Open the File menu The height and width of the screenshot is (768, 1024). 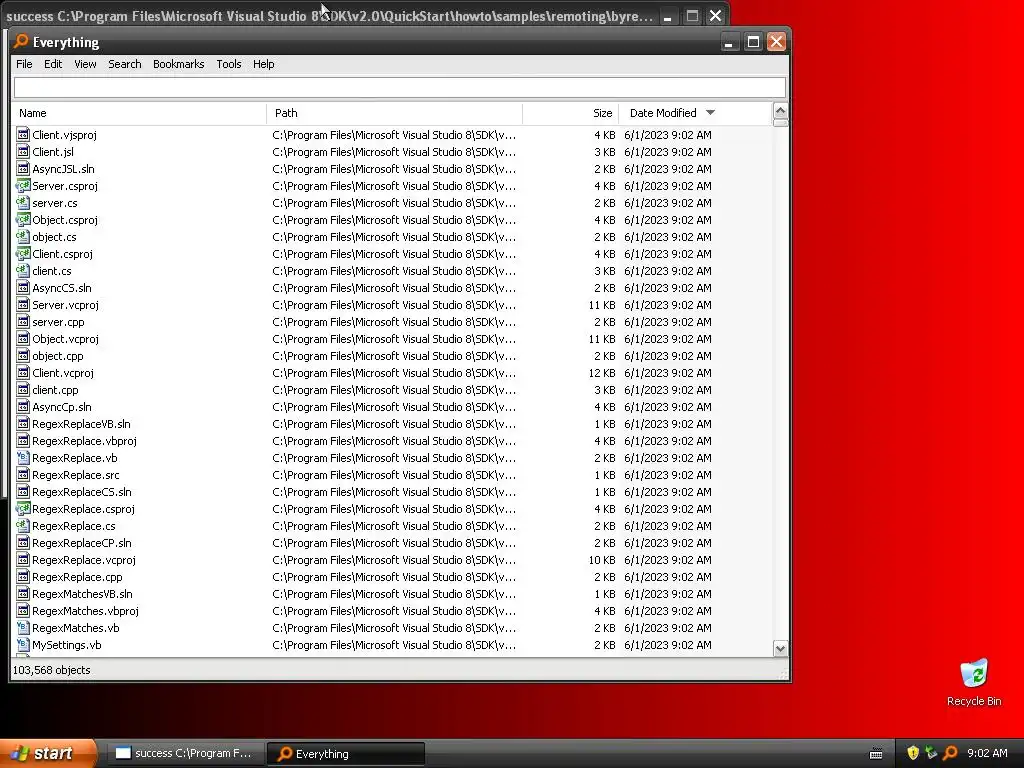pyautogui.click(x=24, y=64)
